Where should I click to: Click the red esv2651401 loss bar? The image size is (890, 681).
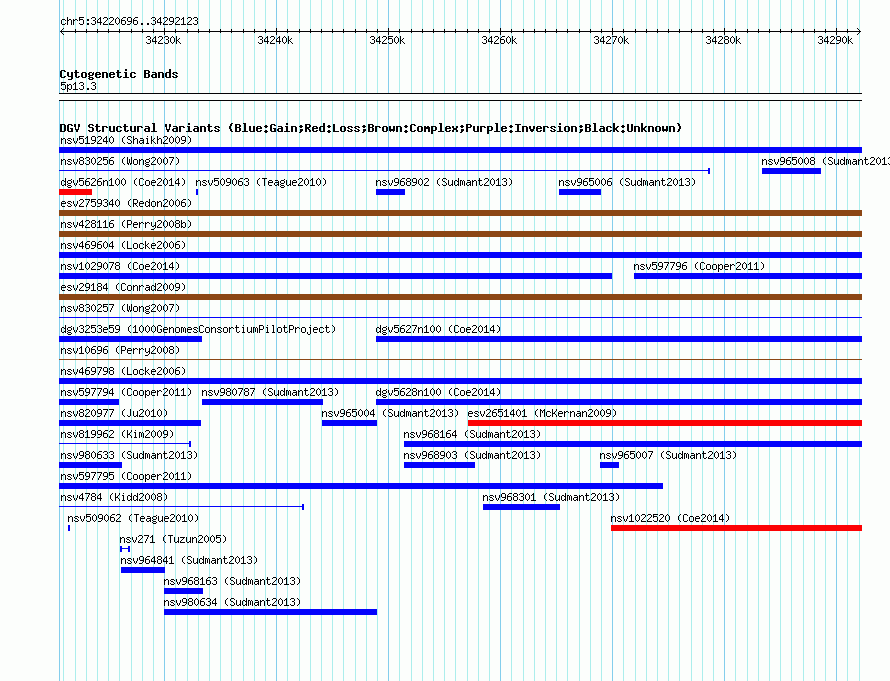[x=665, y=423]
